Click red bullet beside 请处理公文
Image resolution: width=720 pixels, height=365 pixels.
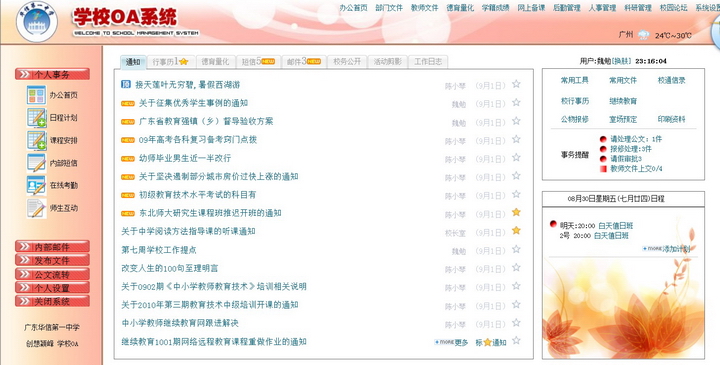603,139
